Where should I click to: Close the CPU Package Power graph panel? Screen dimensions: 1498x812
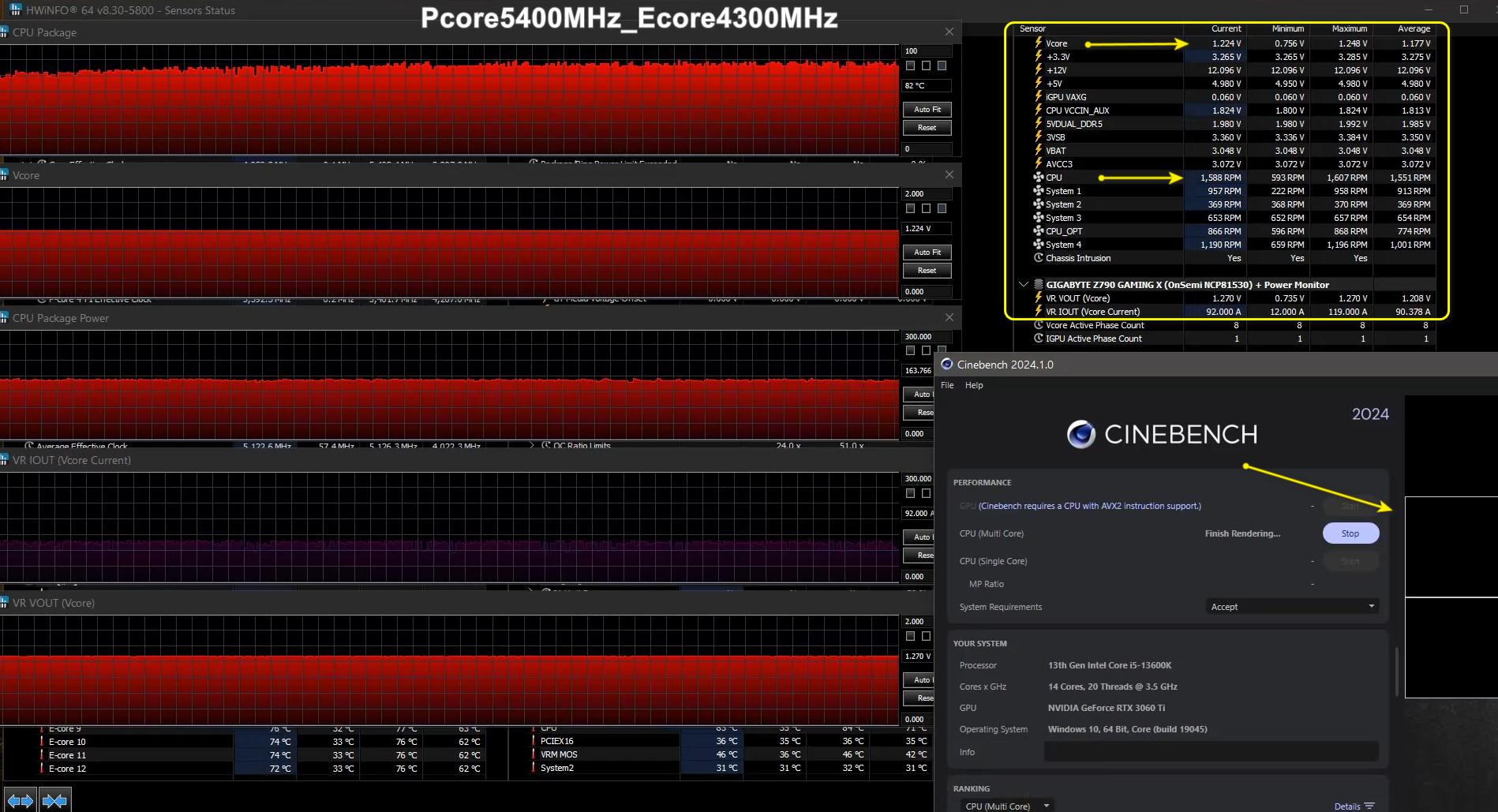949,317
